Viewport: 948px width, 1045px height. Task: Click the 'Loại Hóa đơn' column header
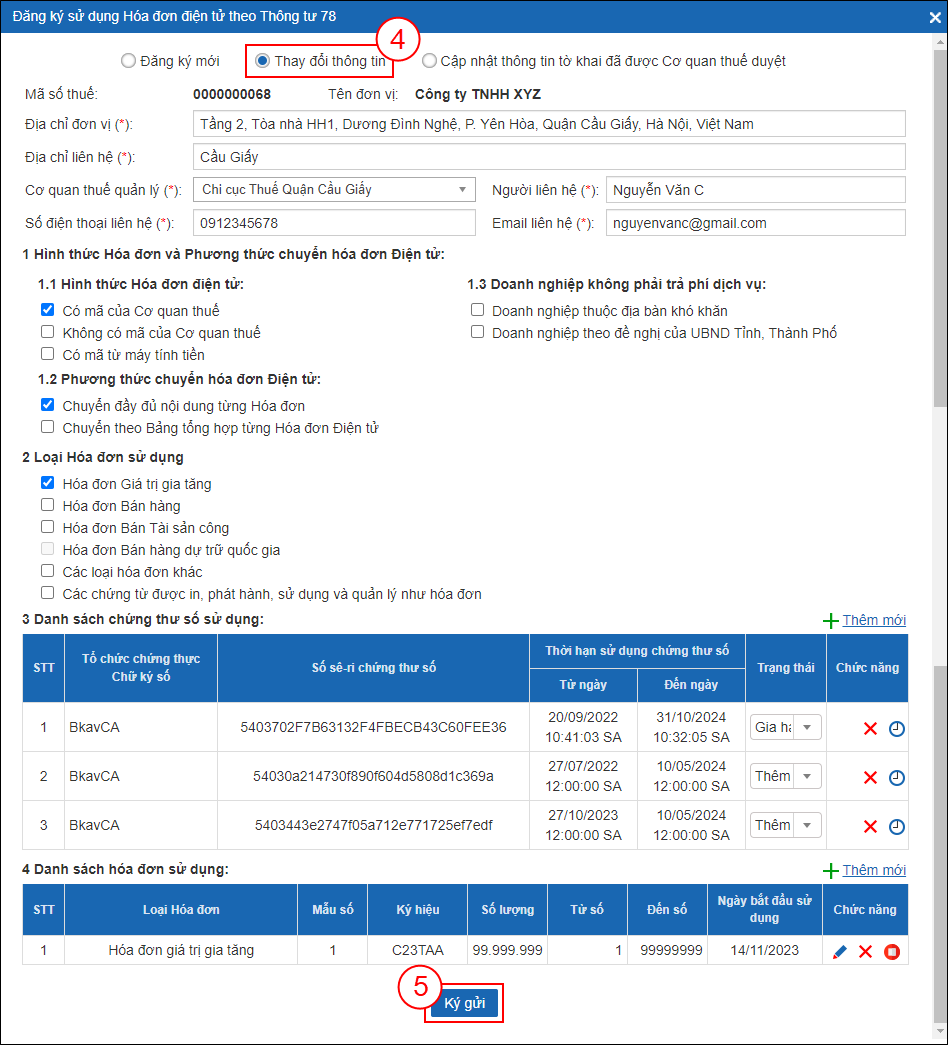click(181, 910)
